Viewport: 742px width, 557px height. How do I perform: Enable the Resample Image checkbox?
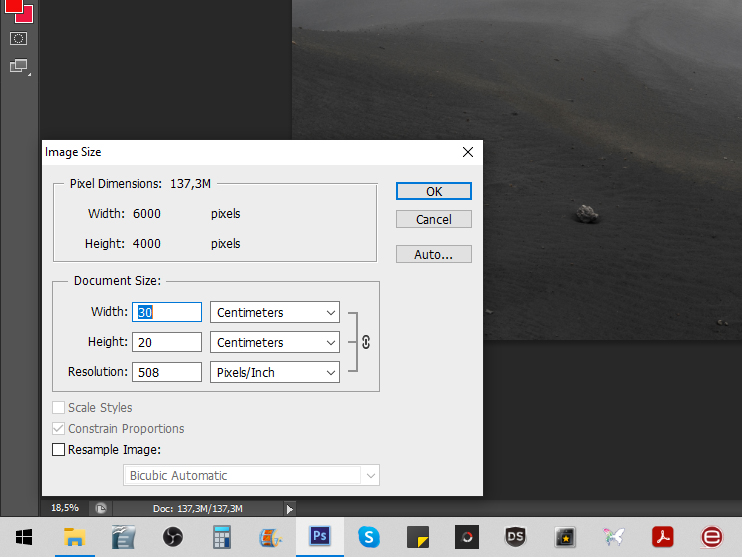click(59, 450)
